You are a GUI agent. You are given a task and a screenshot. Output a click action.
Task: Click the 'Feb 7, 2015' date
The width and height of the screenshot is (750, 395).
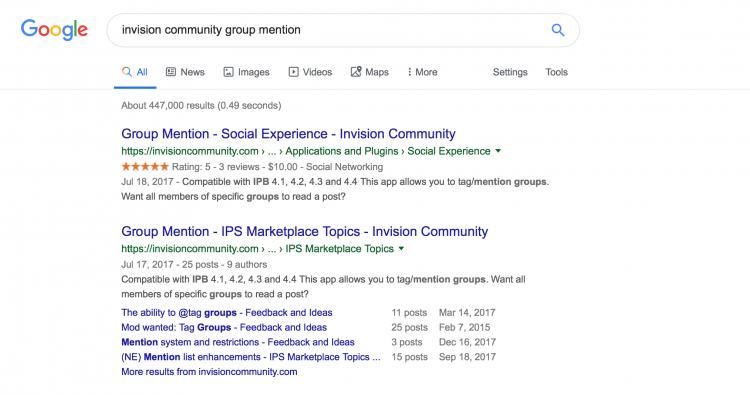tap(464, 328)
